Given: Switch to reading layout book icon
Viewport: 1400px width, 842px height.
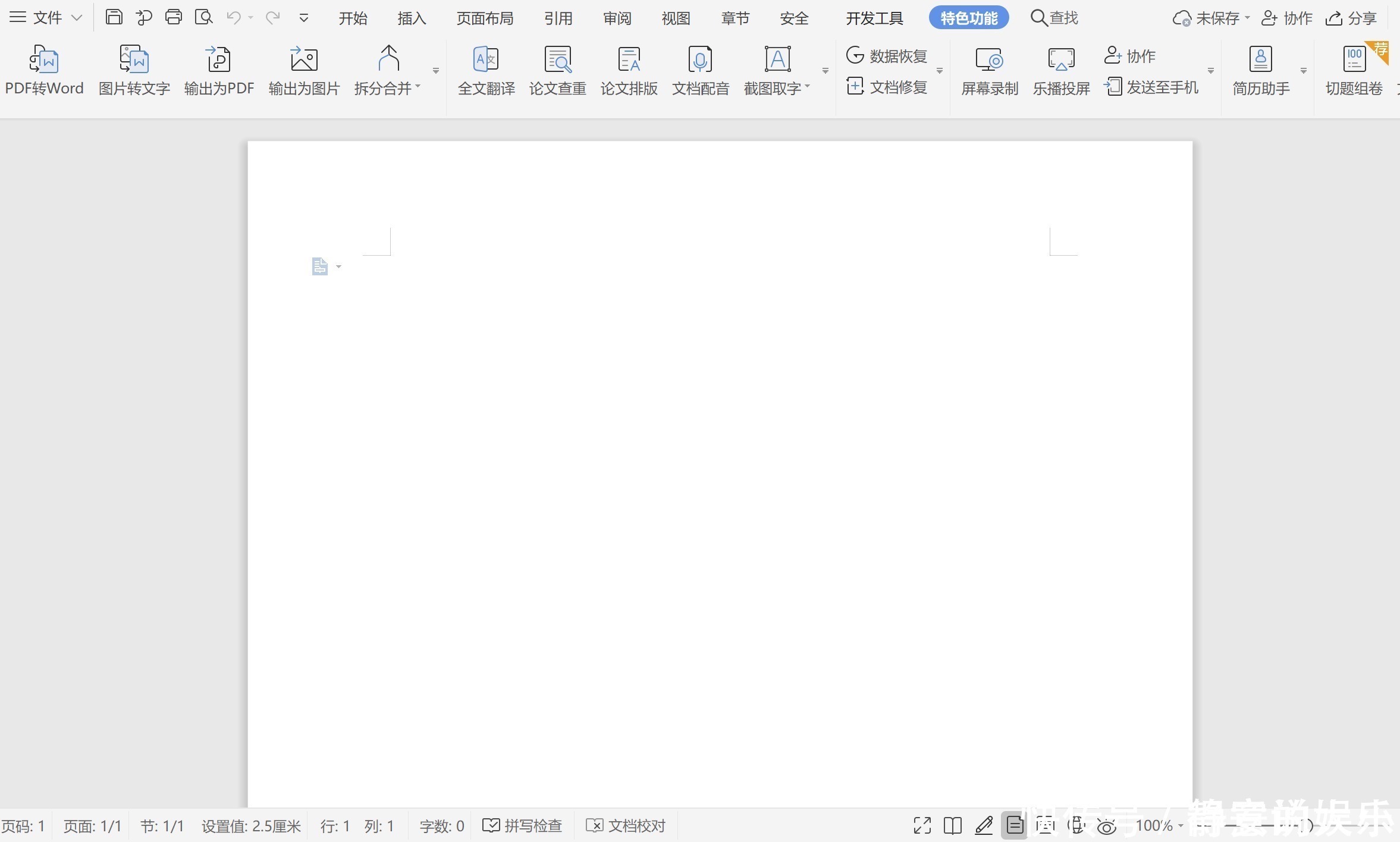Looking at the screenshot, I should [x=953, y=825].
